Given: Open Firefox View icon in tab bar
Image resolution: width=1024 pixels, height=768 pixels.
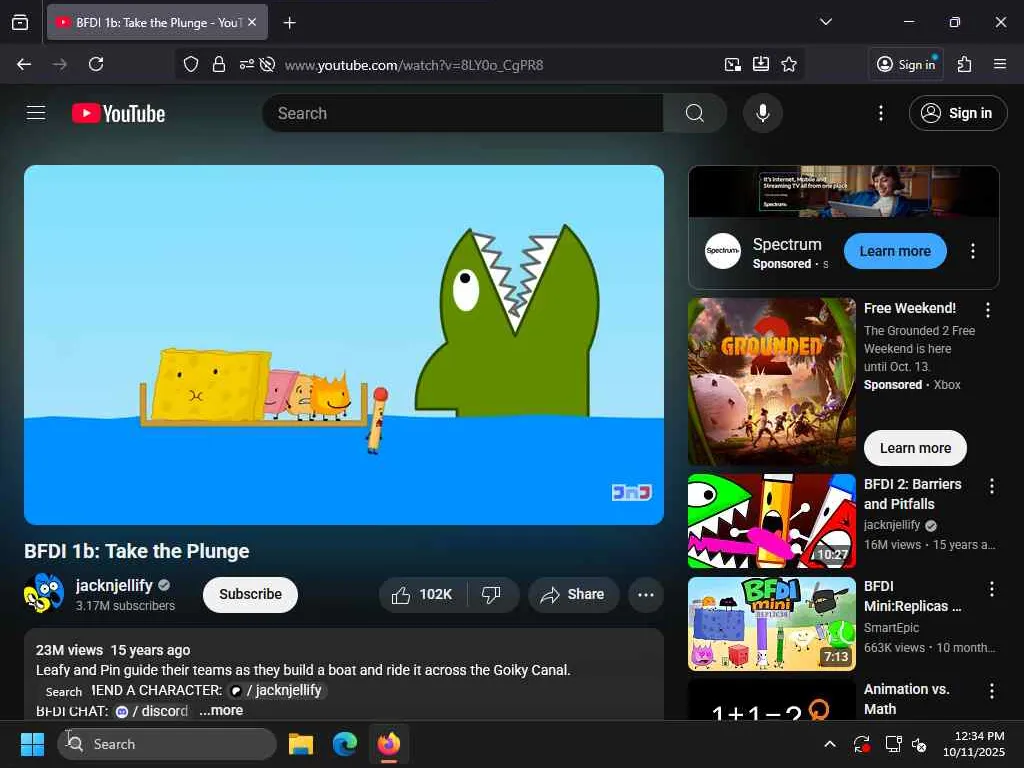Looking at the screenshot, I should coord(20,22).
